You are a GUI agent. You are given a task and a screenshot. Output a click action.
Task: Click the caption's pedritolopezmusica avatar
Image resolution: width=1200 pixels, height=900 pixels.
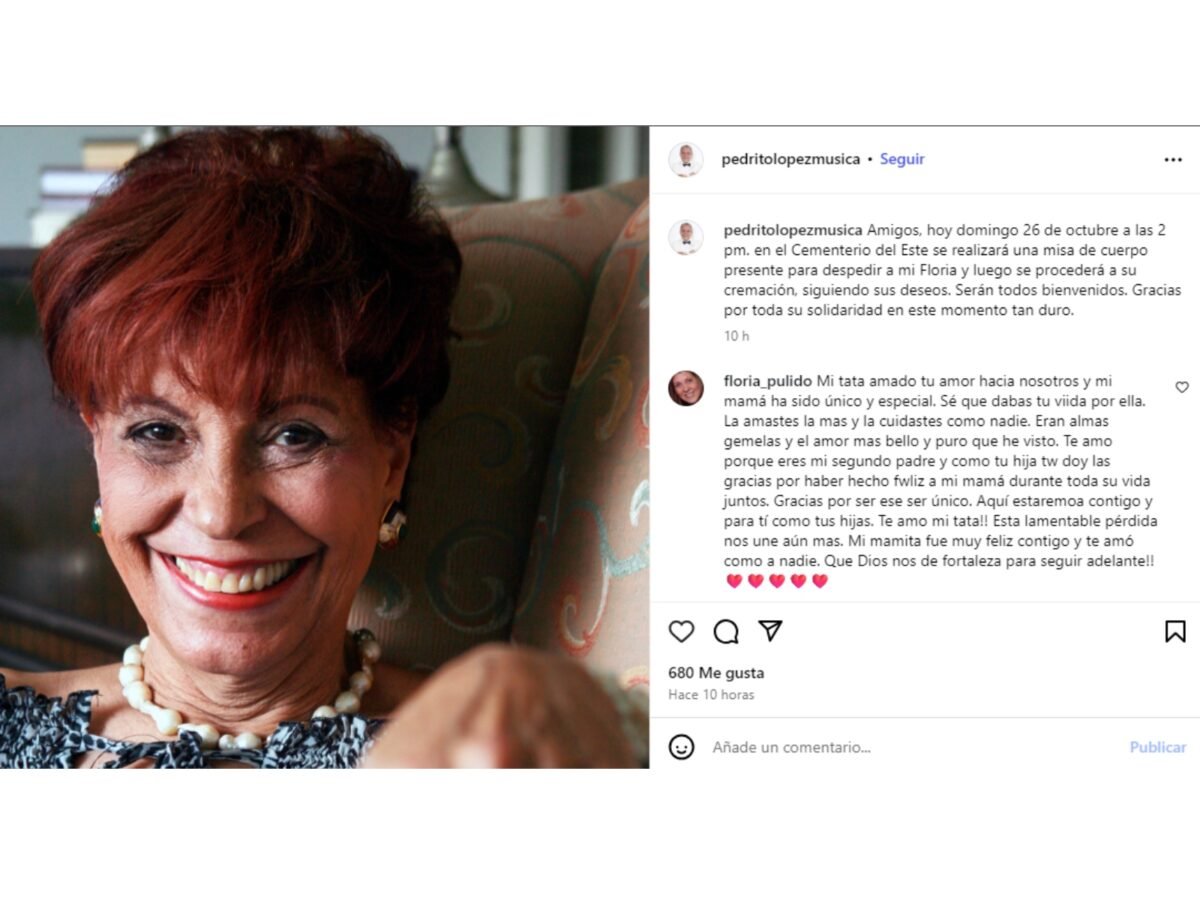click(x=686, y=237)
